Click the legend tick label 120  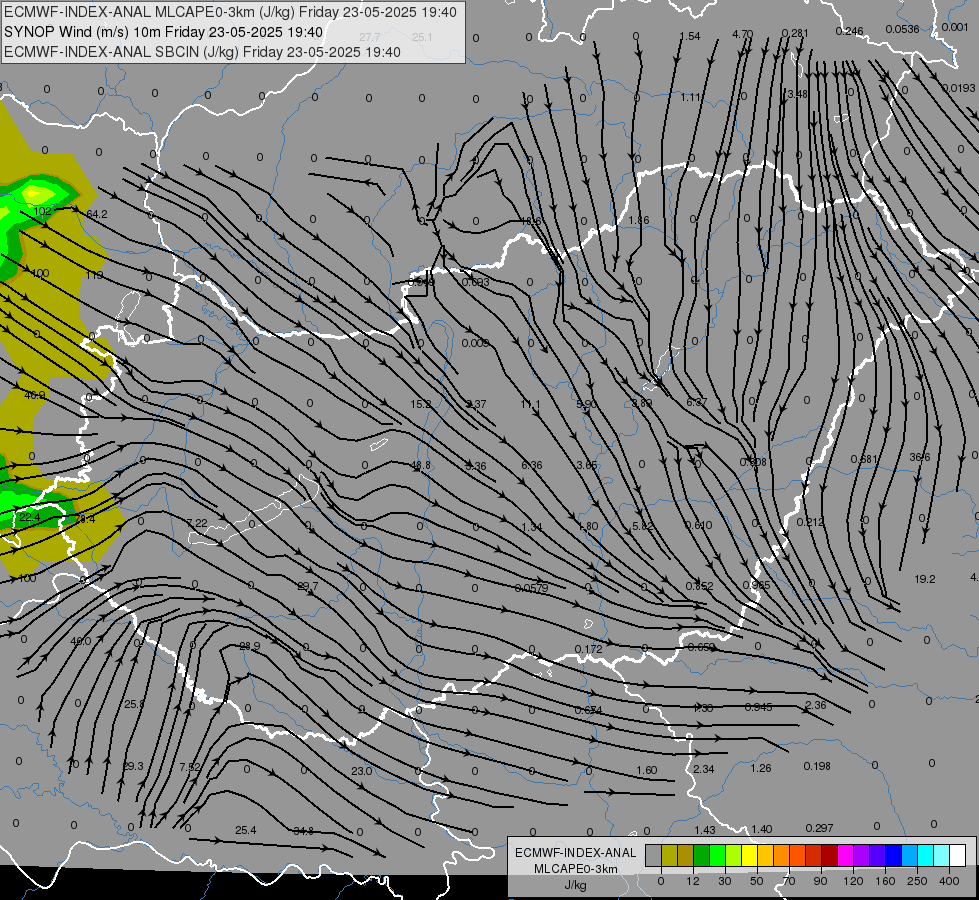click(853, 881)
